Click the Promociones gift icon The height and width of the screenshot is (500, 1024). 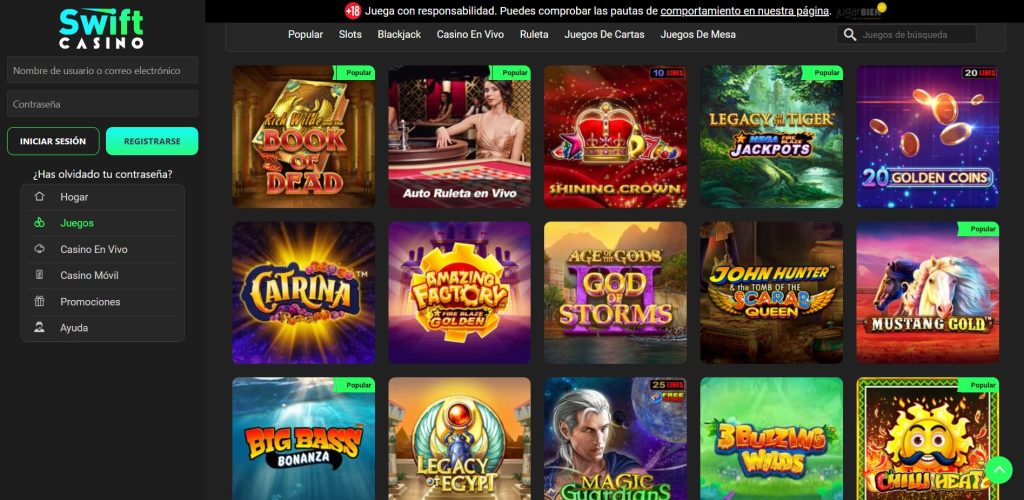(39, 302)
